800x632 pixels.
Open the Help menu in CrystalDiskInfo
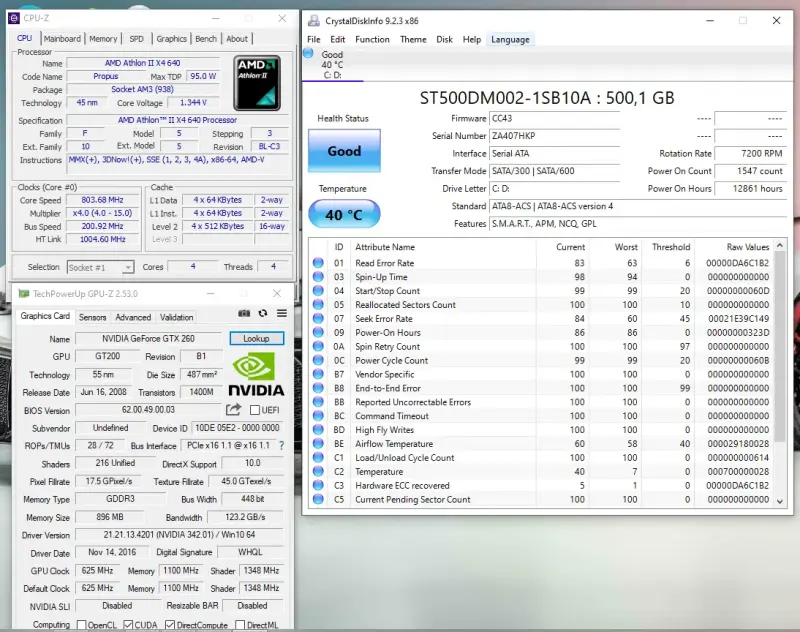pyautogui.click(x=471, y=39)
